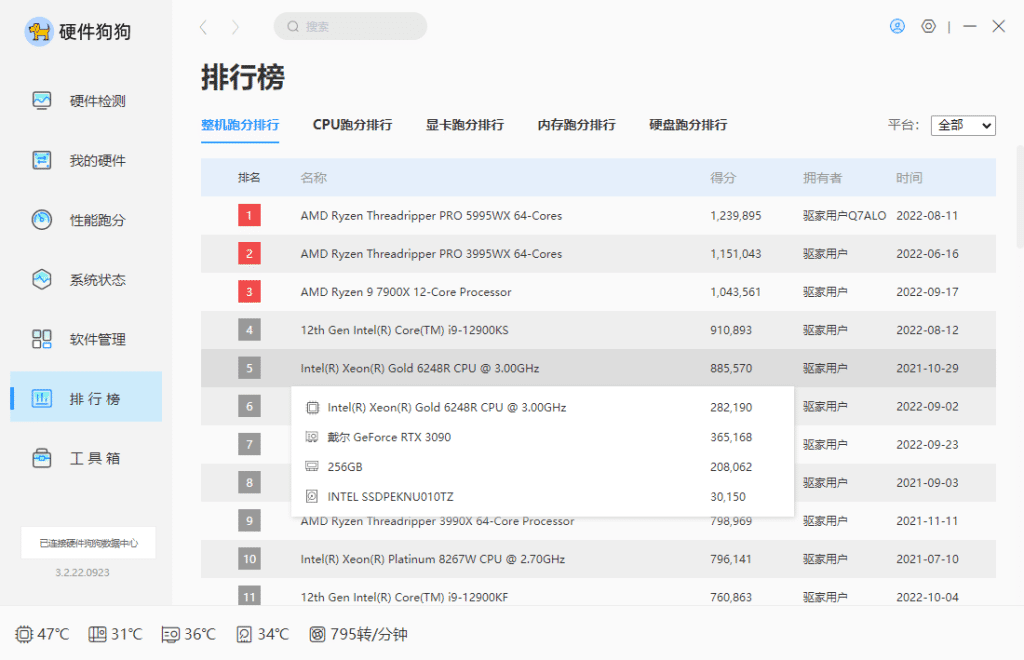Click the 硬件狗狗 dog logo icon

pos(39,31)
